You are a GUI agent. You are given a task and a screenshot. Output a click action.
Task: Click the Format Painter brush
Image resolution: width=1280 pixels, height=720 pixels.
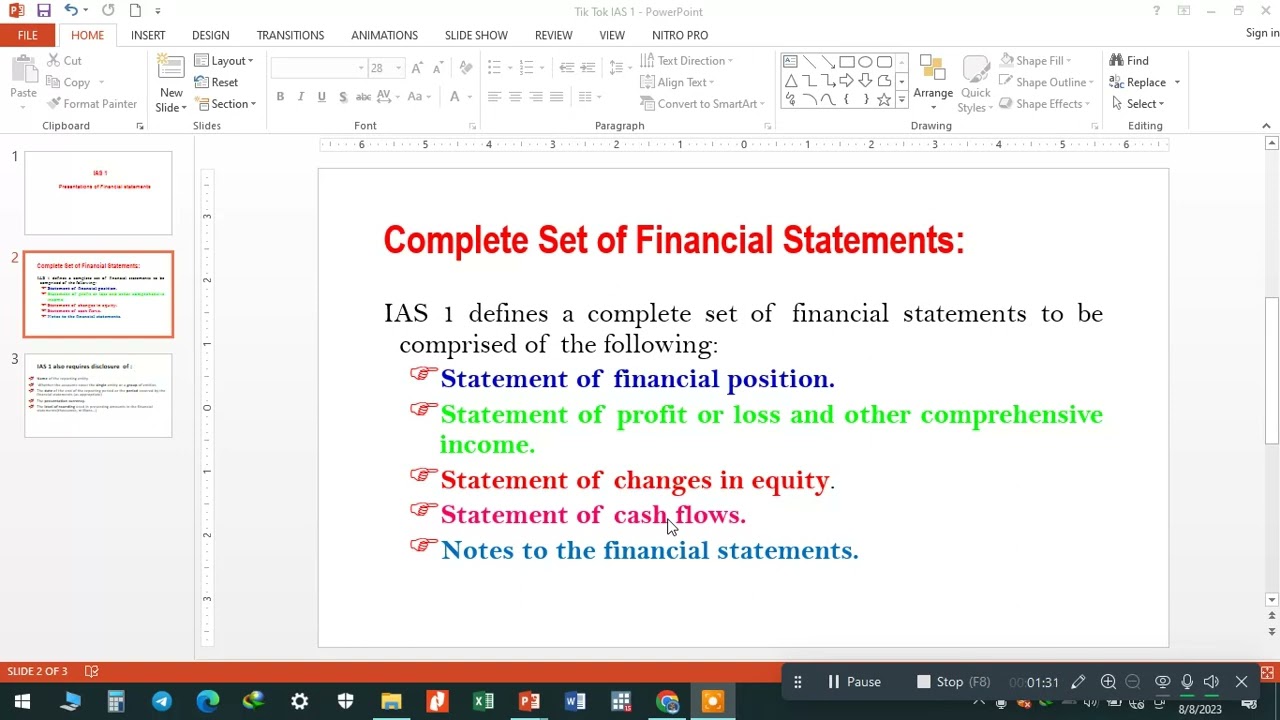[x=54, y=104]
